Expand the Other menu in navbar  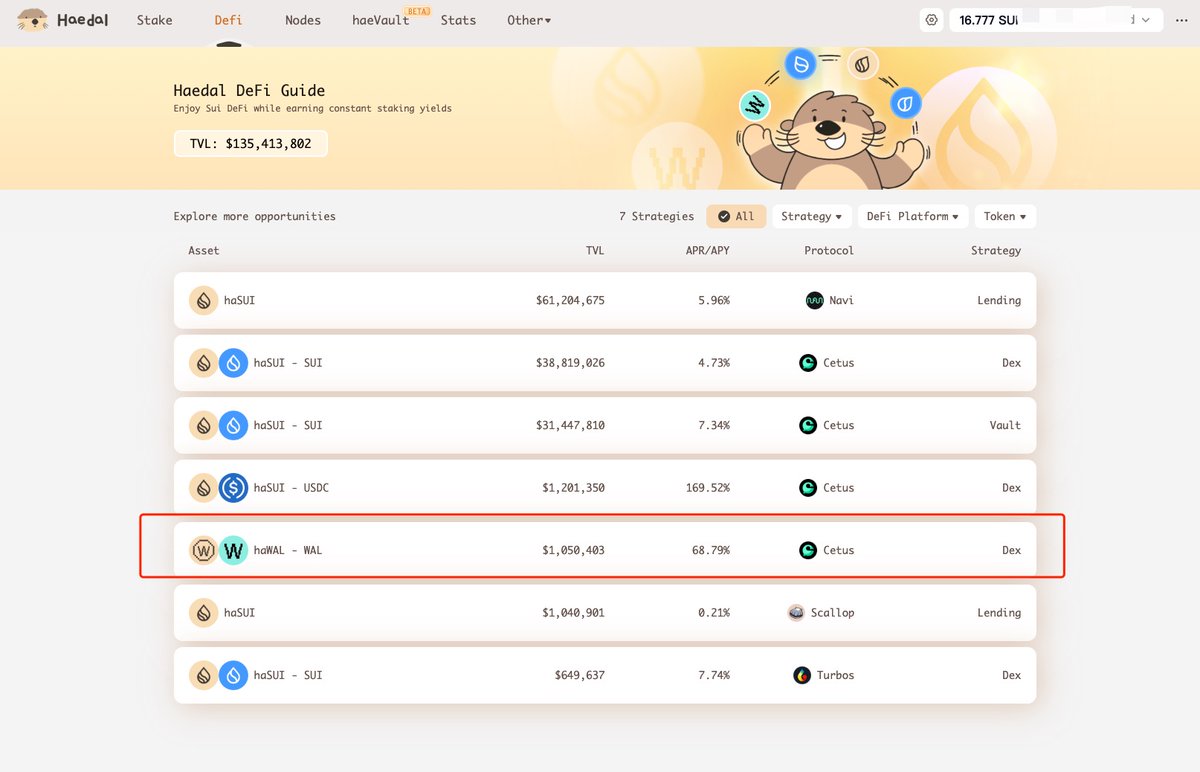point(529,20)
